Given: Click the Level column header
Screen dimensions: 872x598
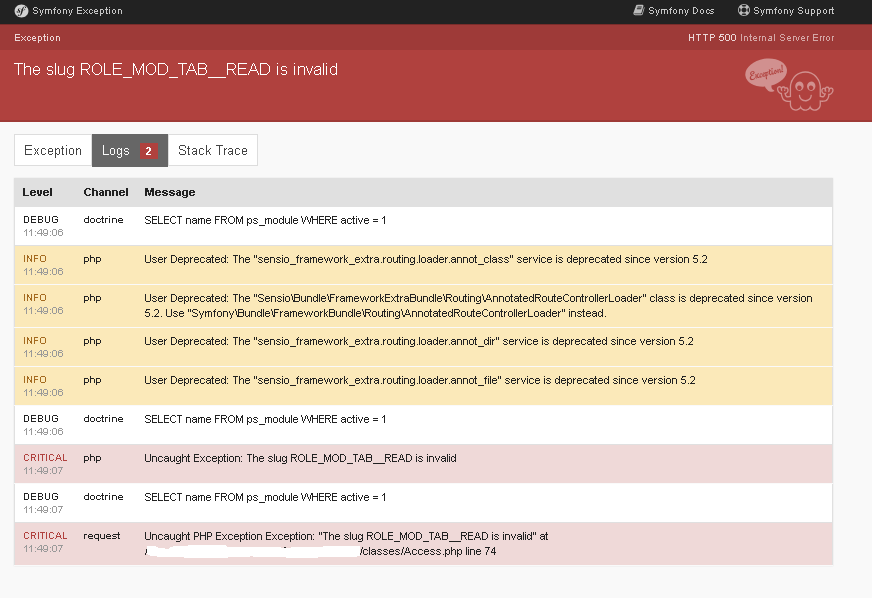Looking at the screenshot, I should pyautogui.click(x=37, y=192).
